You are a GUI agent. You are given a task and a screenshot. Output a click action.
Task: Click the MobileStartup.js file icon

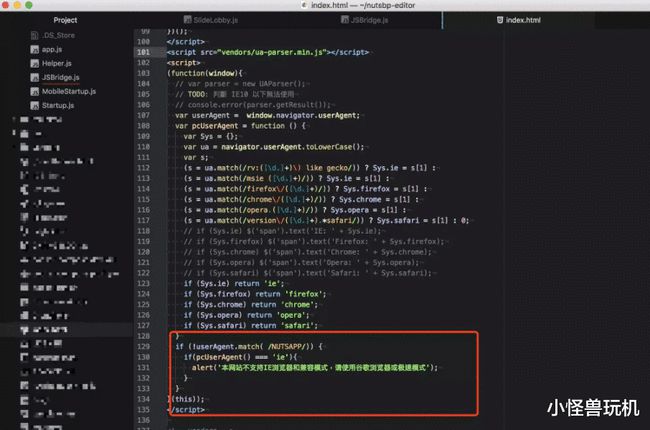coord(35,92)
